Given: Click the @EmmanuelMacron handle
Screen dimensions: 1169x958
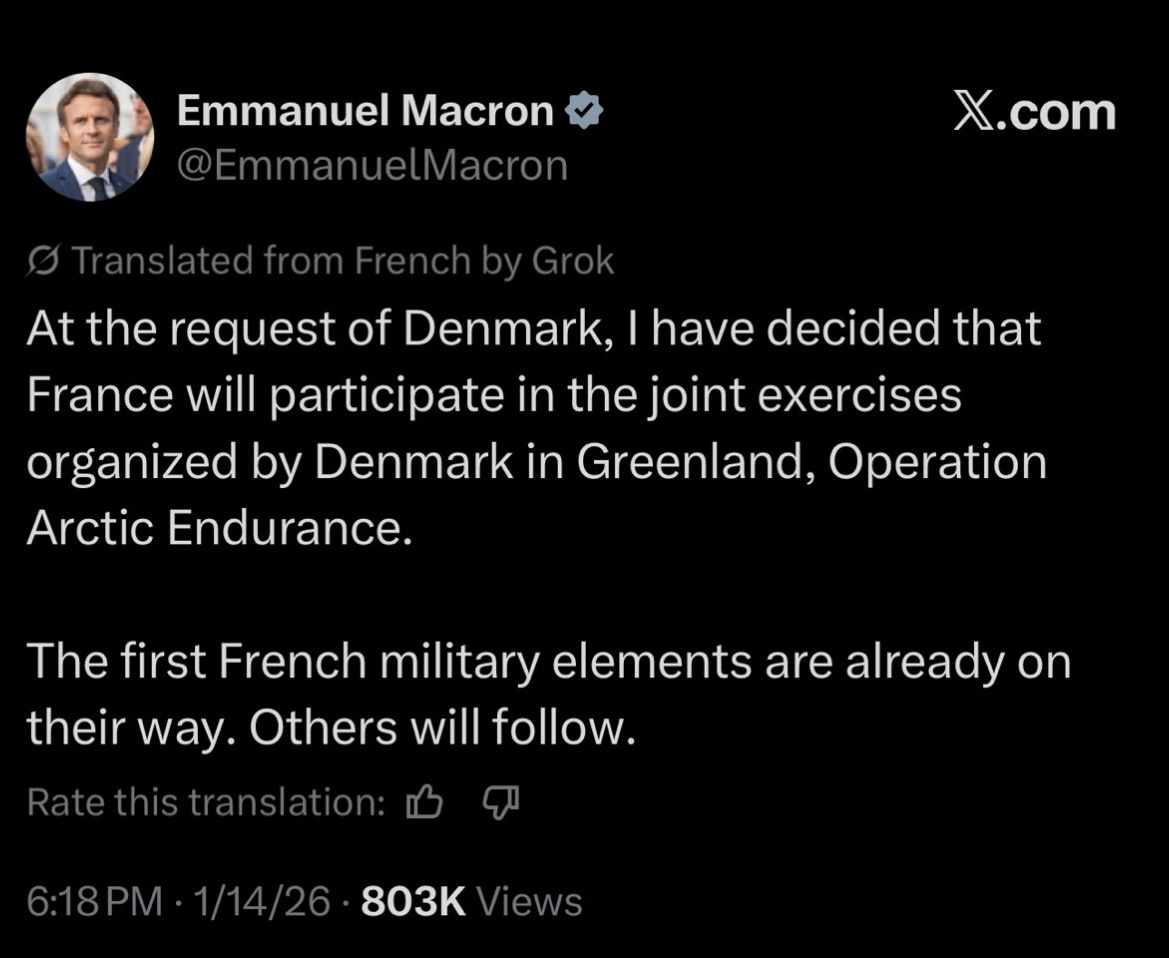Looking at the screenshot, I should tap(372, 166).
